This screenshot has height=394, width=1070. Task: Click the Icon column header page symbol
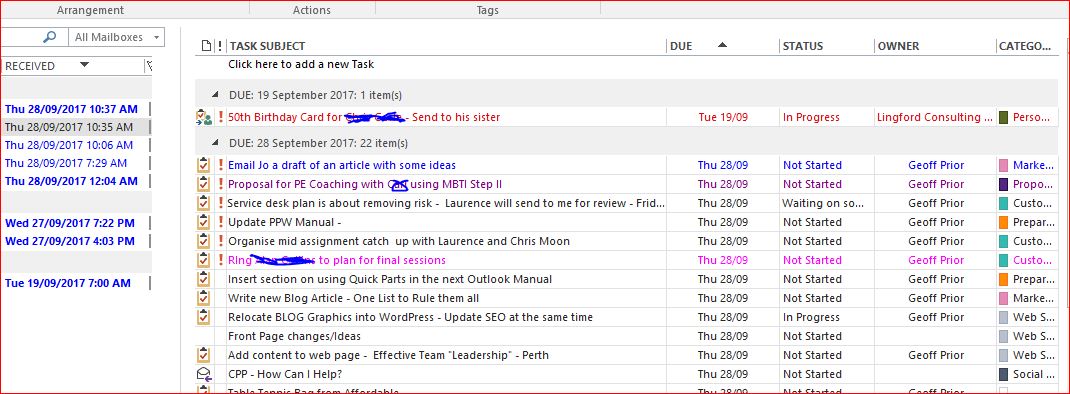pyautogui.click(x=206, y=46)
